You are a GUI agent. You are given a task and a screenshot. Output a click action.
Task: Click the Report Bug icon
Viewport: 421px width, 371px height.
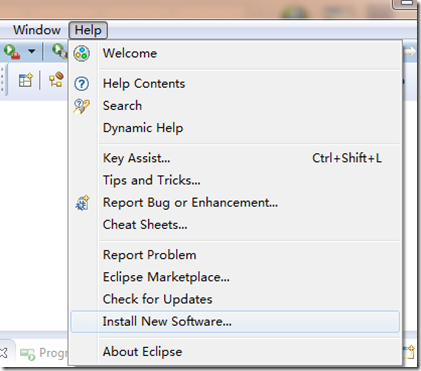tap(82, 203)
